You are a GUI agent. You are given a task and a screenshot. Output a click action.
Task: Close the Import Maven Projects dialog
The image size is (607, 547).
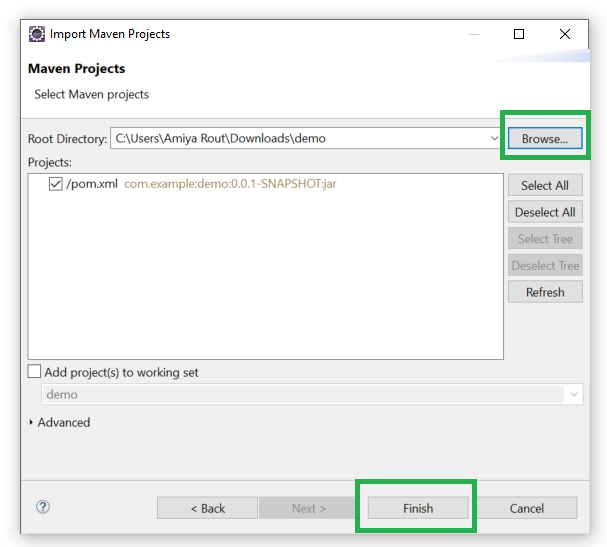pos(565,34)
